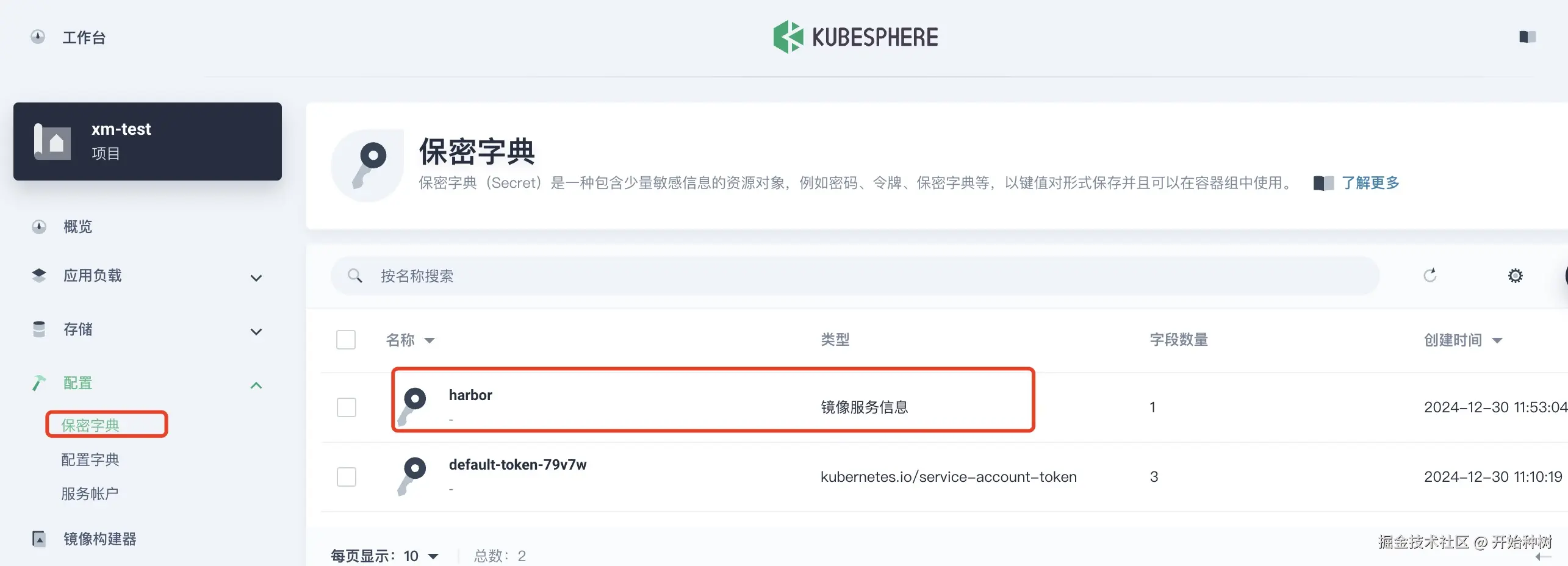Open the 服务帐户 menu item

tap(90, 493)
